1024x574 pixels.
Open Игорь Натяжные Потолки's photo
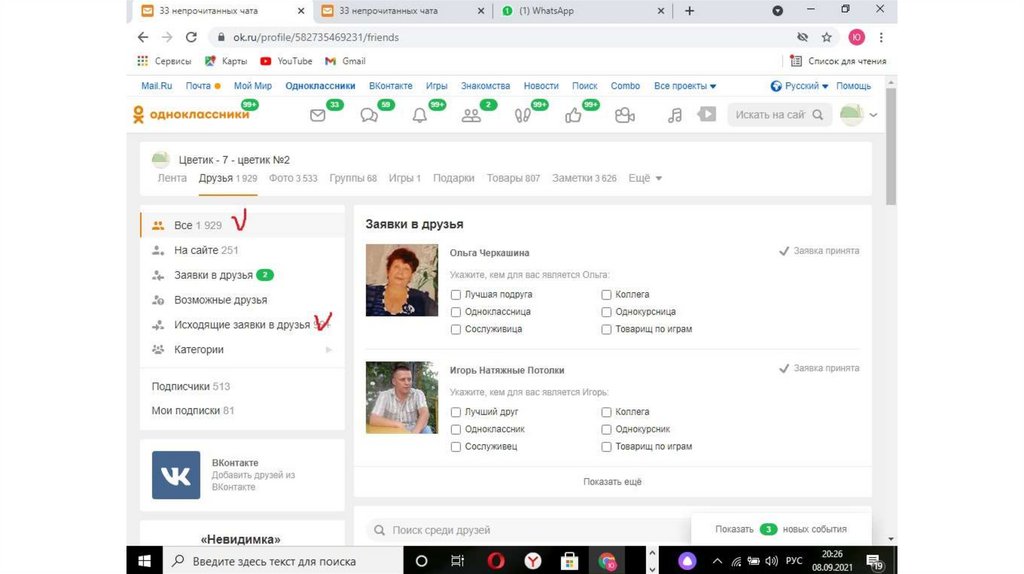tap(402, 398)
